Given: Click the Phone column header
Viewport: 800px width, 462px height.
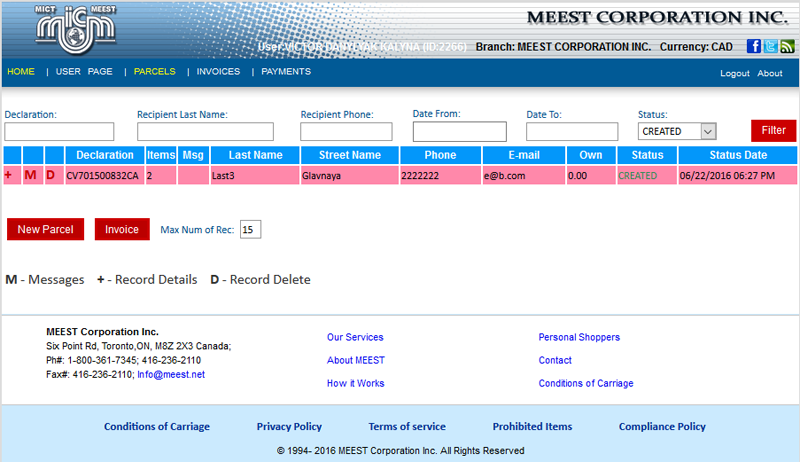Looking at the screenshot, I should (x=440, y=155).
